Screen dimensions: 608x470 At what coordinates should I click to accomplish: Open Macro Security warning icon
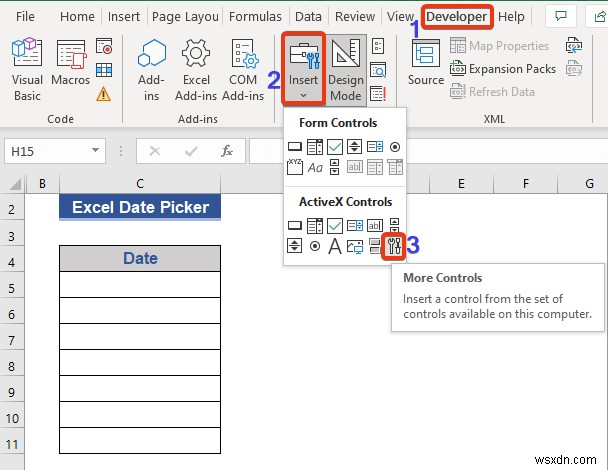[x=104, y=94]
